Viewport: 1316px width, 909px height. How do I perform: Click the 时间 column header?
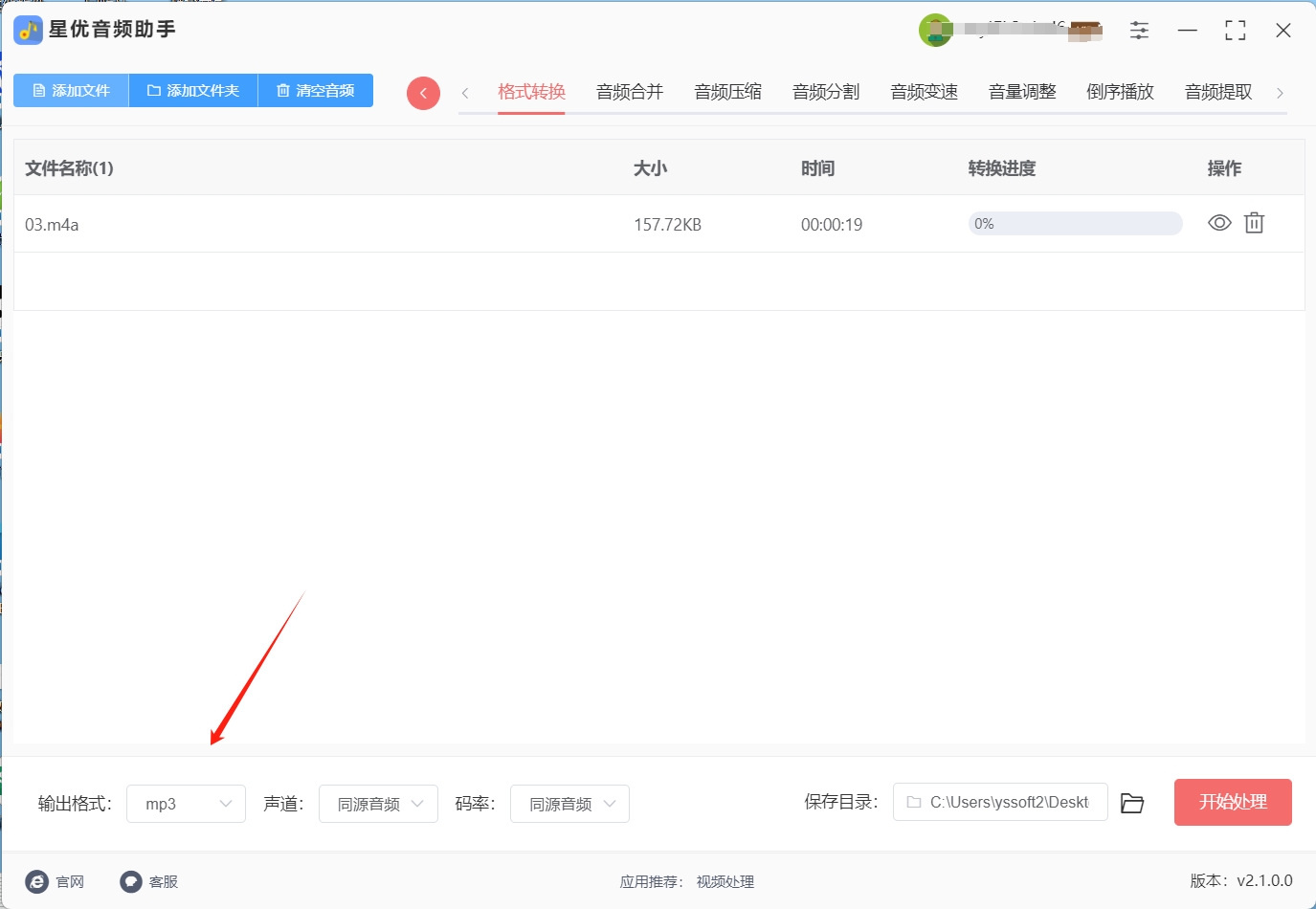point(818,168)
